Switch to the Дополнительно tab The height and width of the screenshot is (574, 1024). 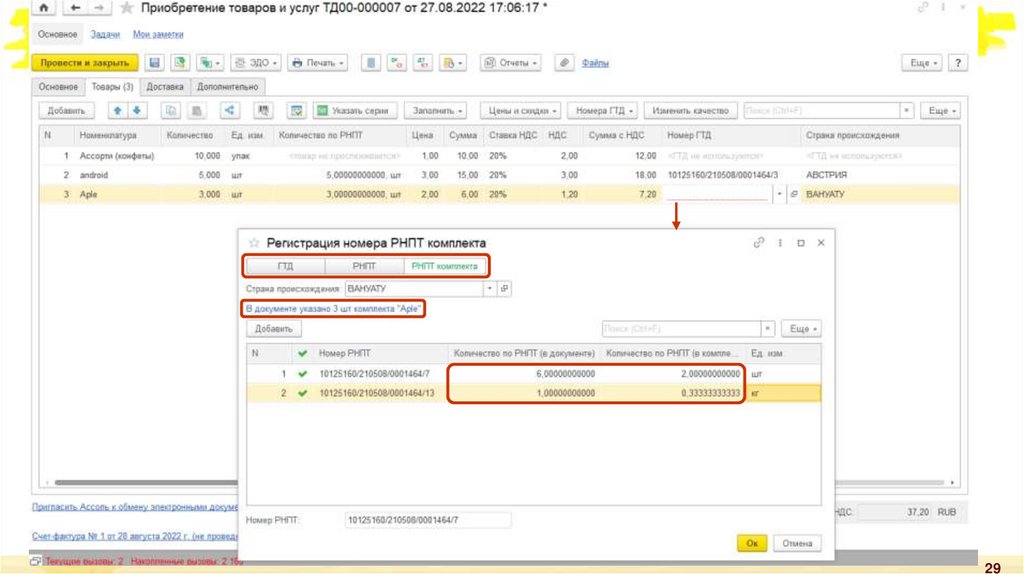point(227,86)
